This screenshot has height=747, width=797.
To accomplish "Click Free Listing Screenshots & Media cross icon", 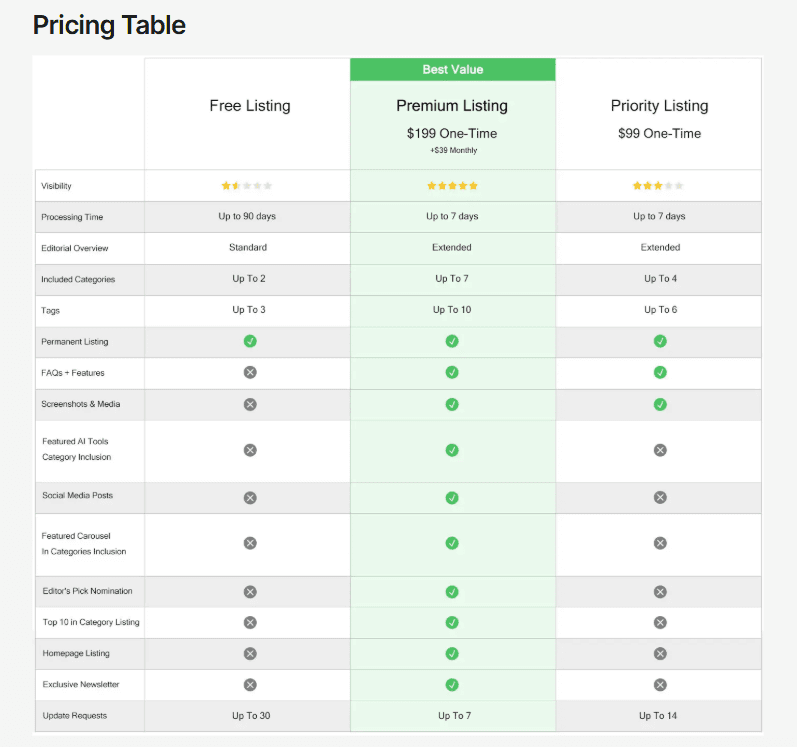I will coord(250,404).
